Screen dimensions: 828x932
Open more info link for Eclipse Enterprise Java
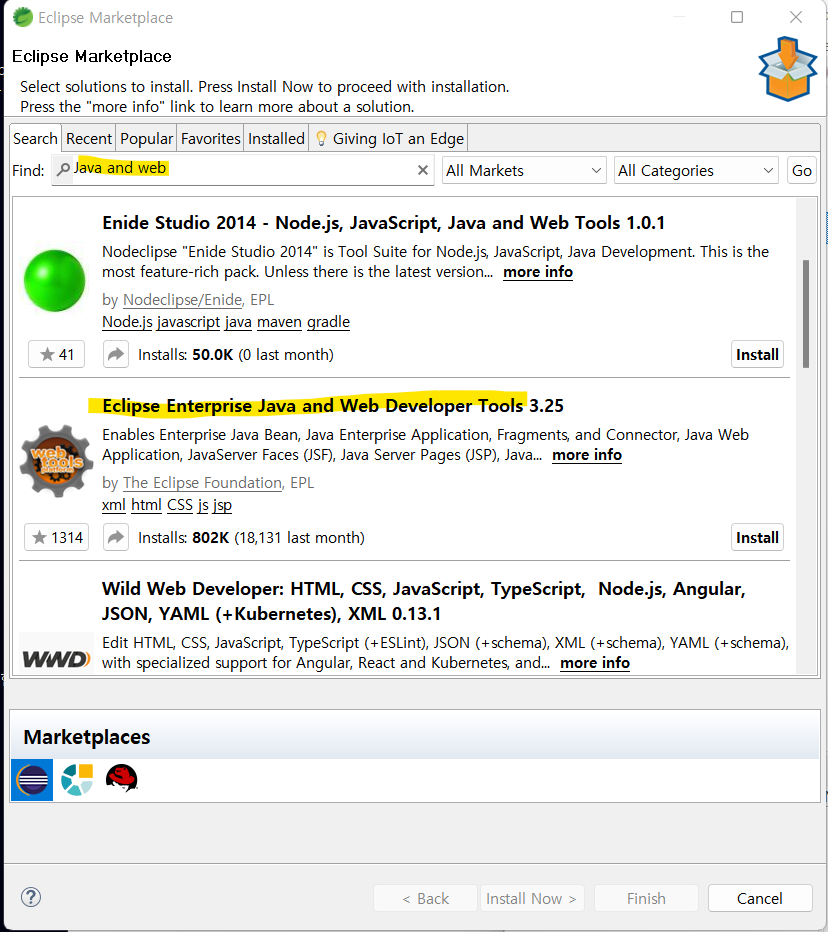(587, 455)
